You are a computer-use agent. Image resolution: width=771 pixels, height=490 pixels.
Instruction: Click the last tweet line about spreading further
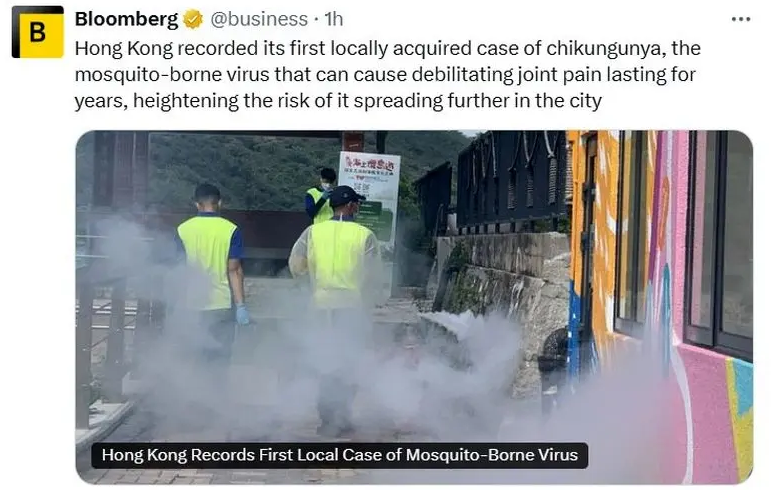click(x=338, y=101)
